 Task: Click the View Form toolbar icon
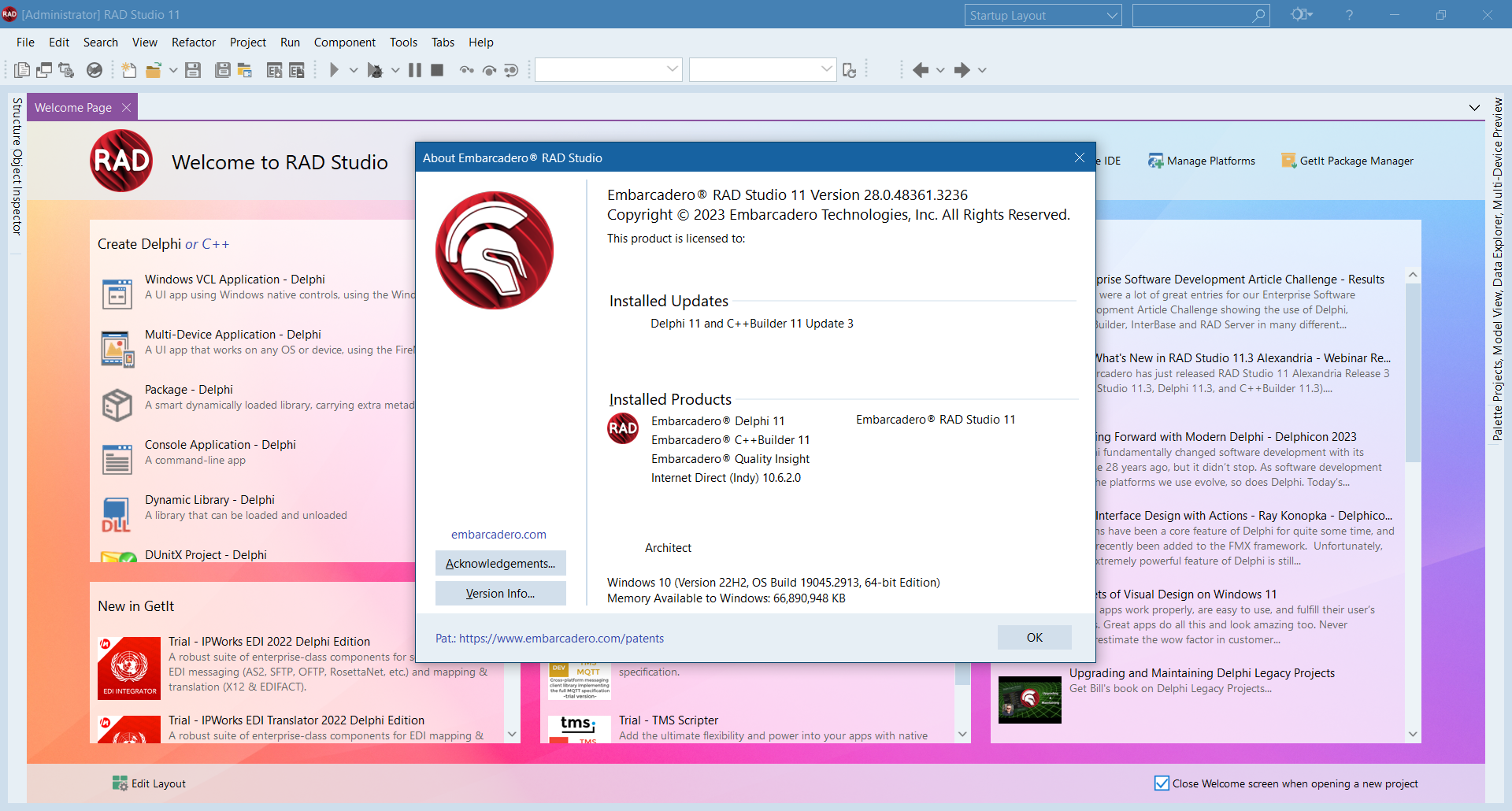pos(44,70)
